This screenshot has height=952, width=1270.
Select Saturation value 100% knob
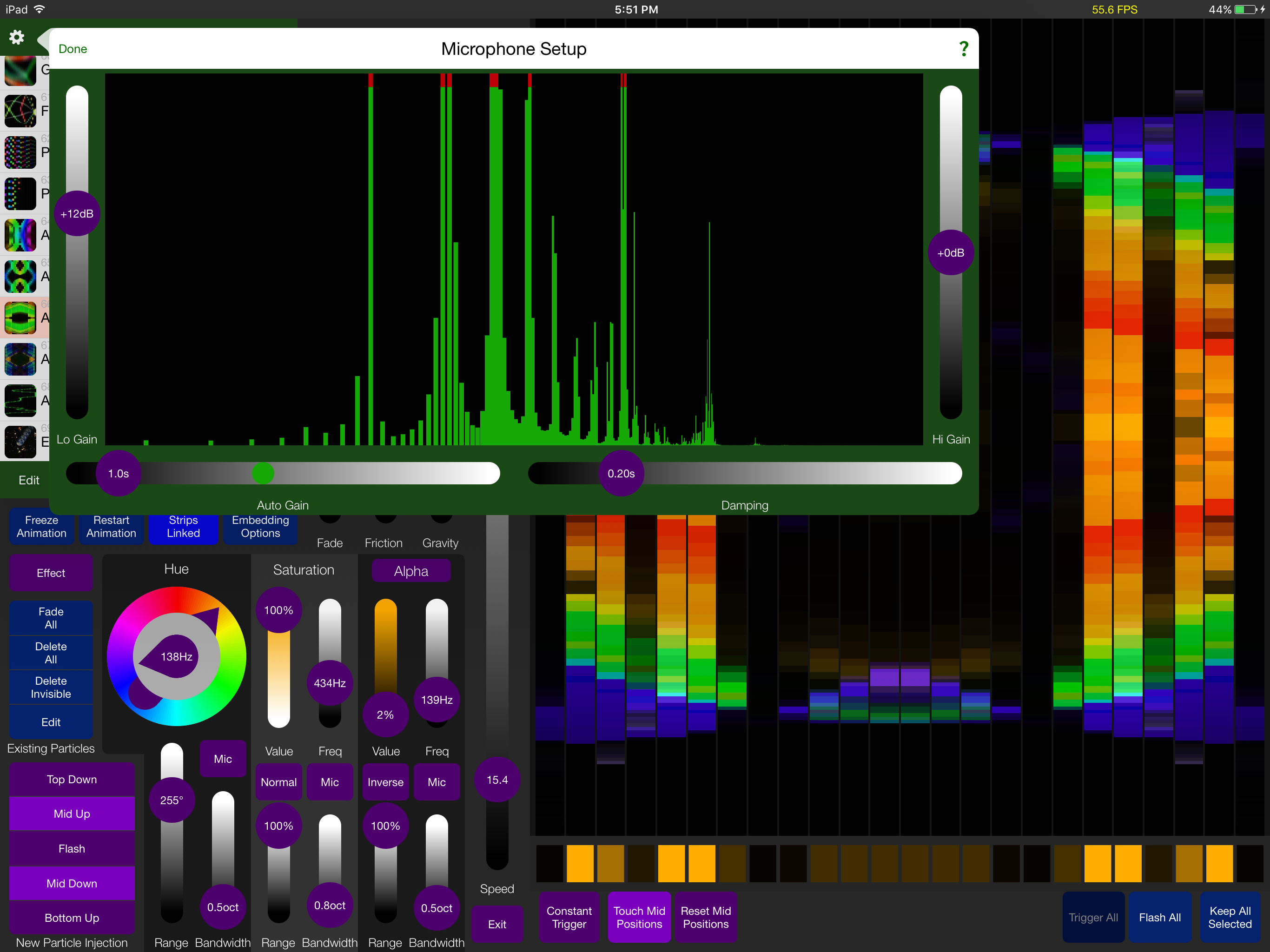click(x=278, y=610)
